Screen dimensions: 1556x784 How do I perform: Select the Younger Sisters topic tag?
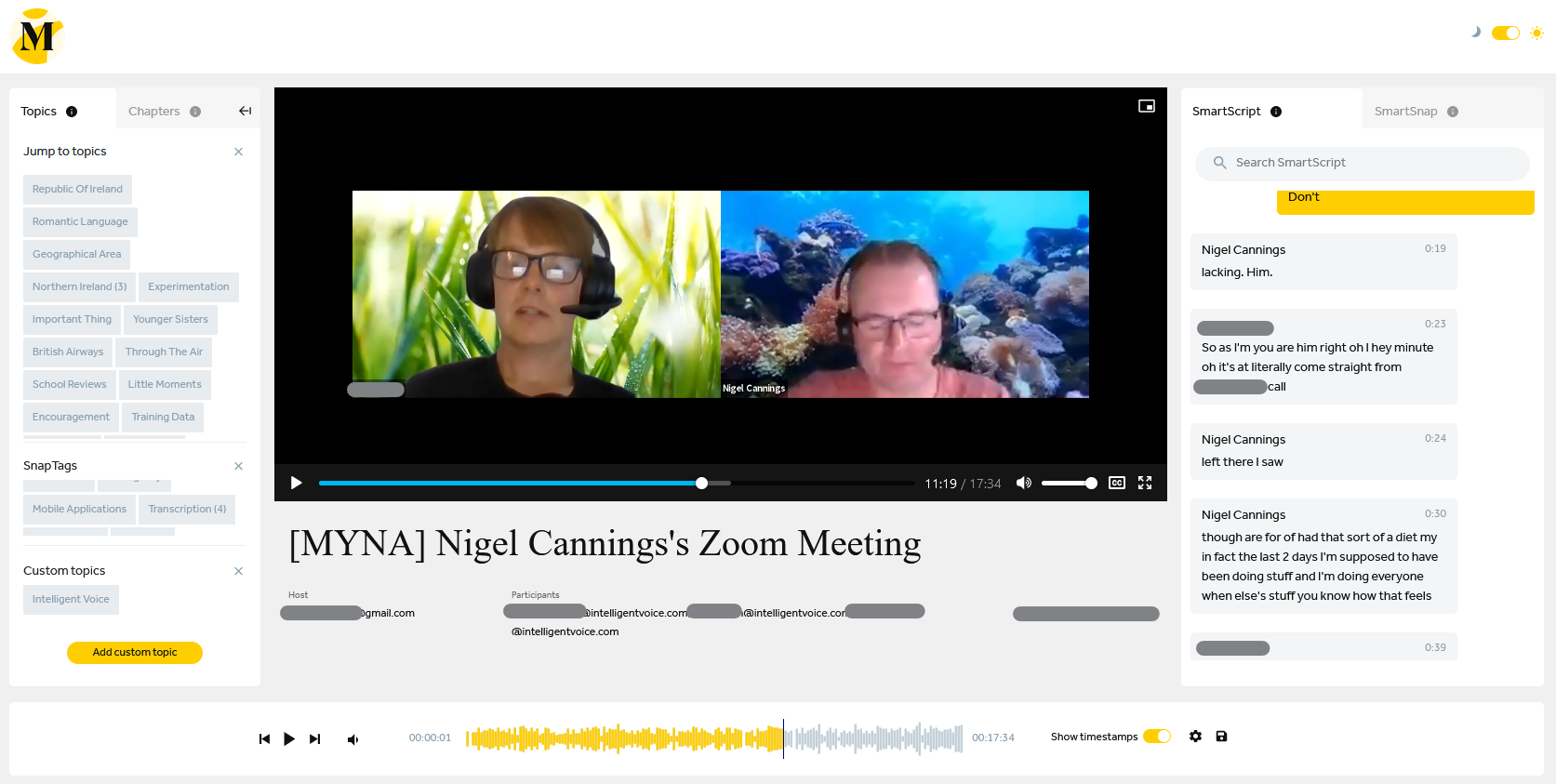coord(170,319)
